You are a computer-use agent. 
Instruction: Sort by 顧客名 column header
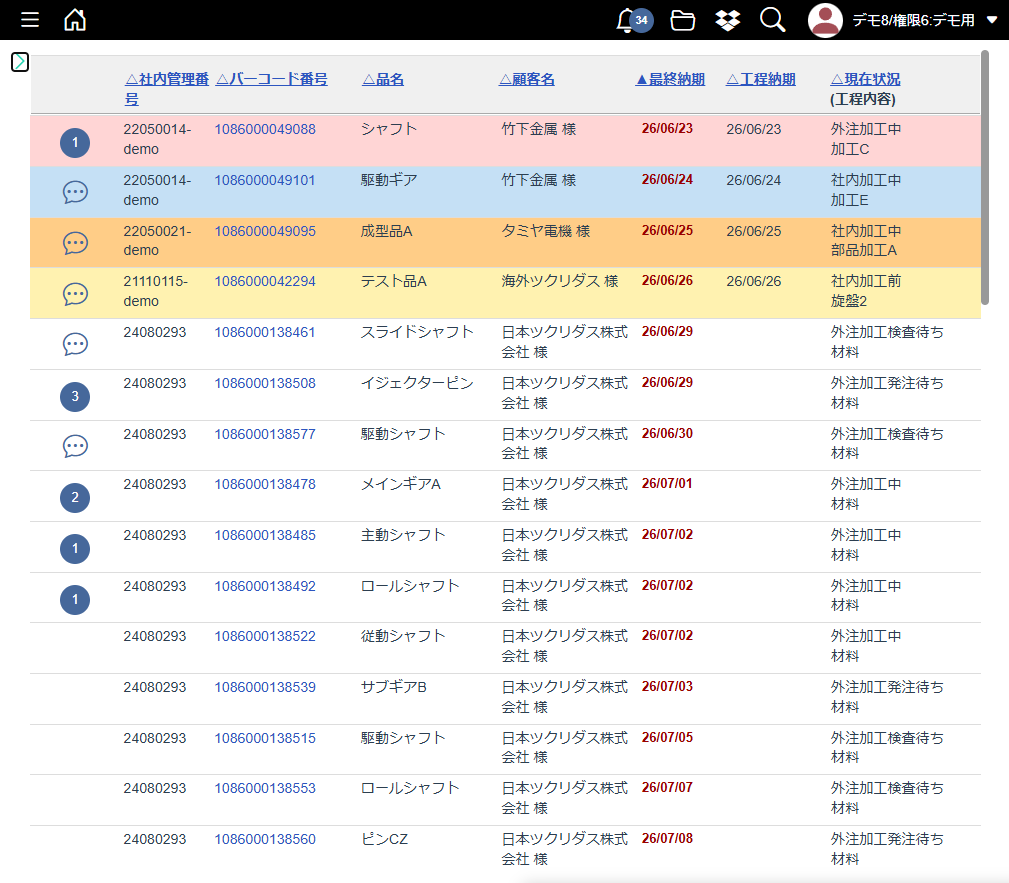(526, 79)
